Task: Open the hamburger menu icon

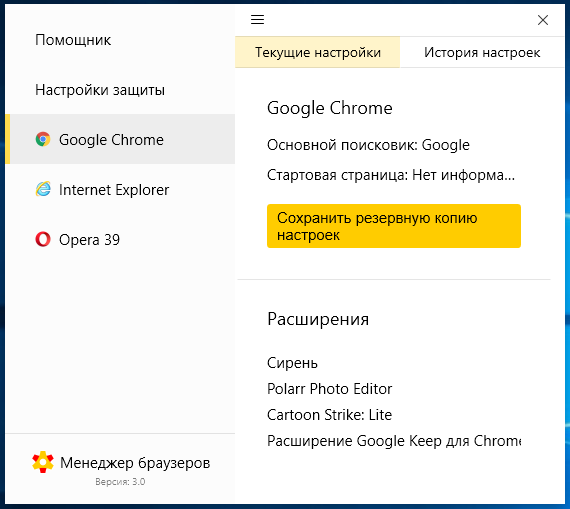Action: (257, 19)
